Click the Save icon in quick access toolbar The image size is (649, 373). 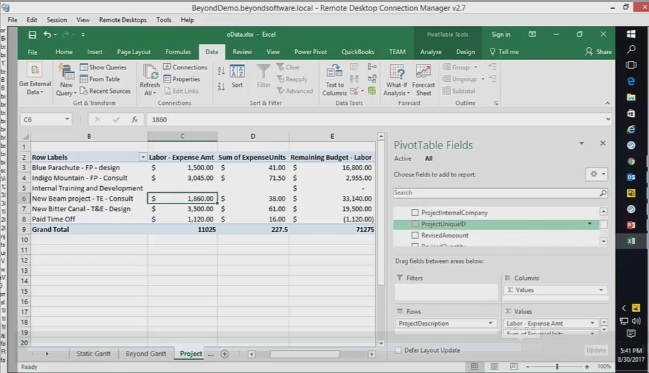[32, 35]
